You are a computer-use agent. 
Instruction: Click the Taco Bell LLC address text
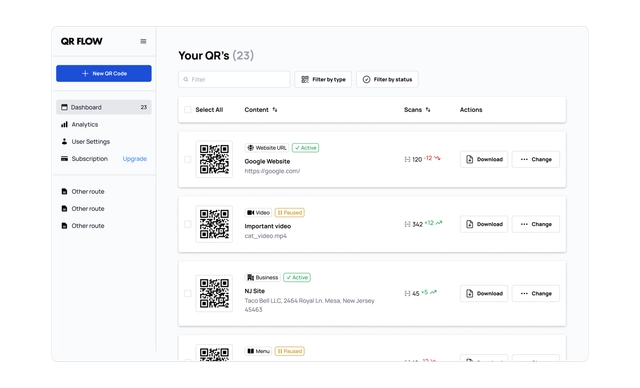(309, 305)
